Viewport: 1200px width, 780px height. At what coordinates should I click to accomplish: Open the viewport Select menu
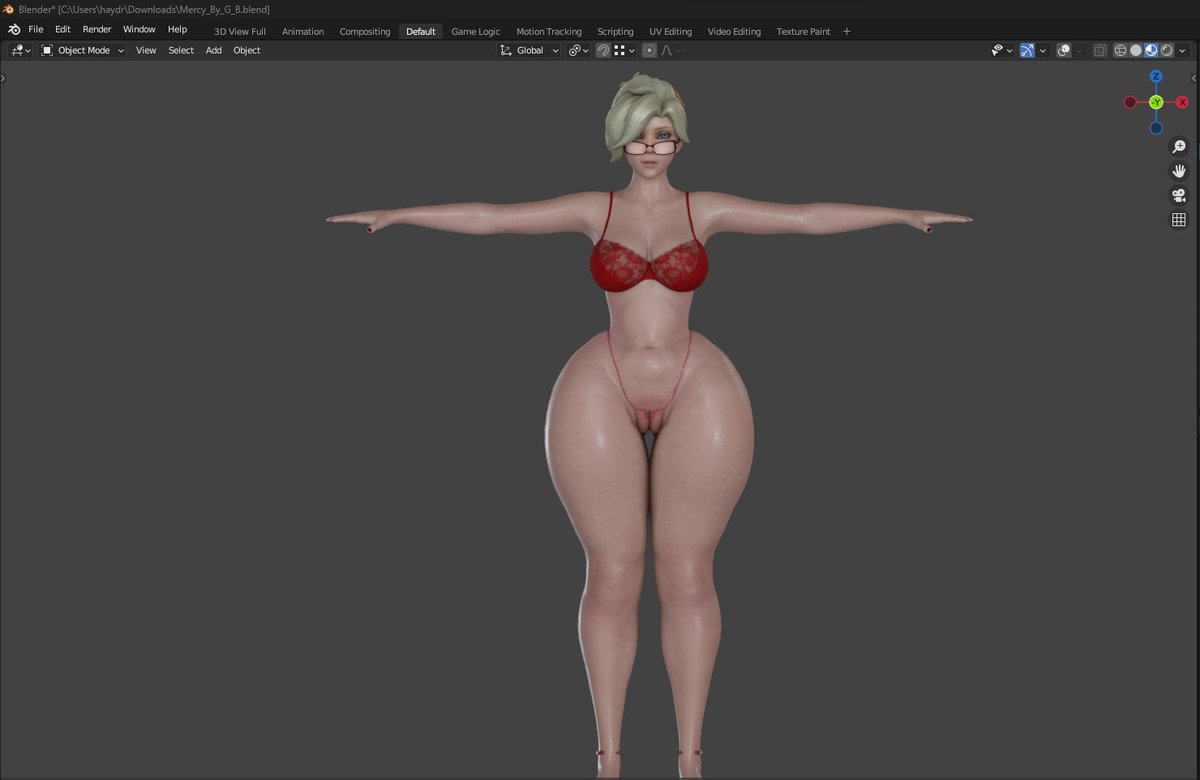coord(181,50)
